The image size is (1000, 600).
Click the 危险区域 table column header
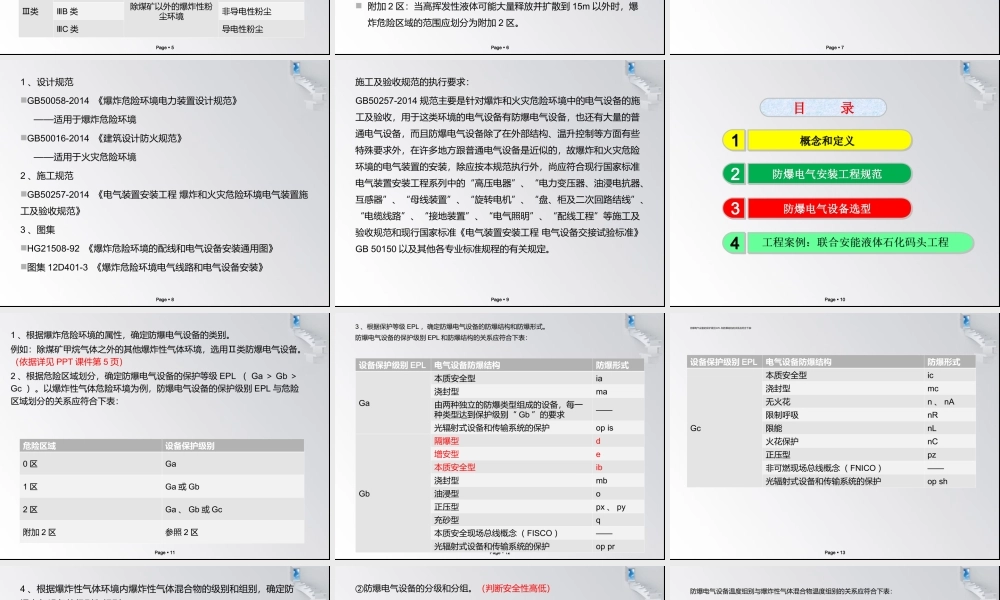coord(90,445)
